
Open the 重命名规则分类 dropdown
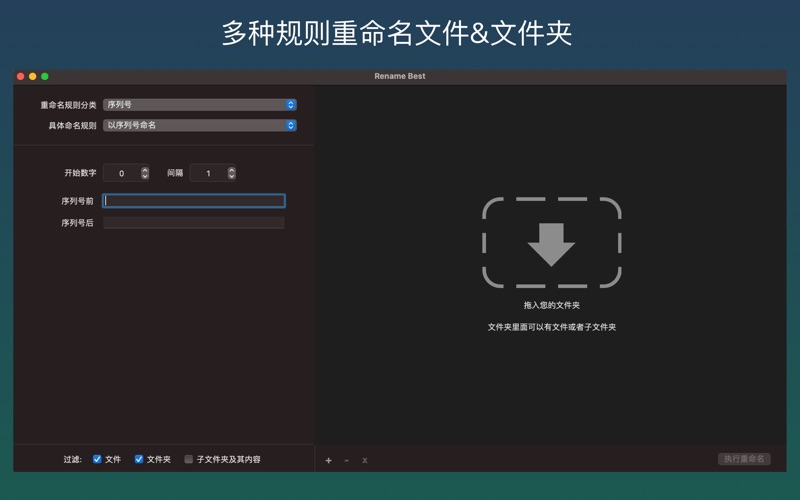pyautogui.click(x=200, y=104)
